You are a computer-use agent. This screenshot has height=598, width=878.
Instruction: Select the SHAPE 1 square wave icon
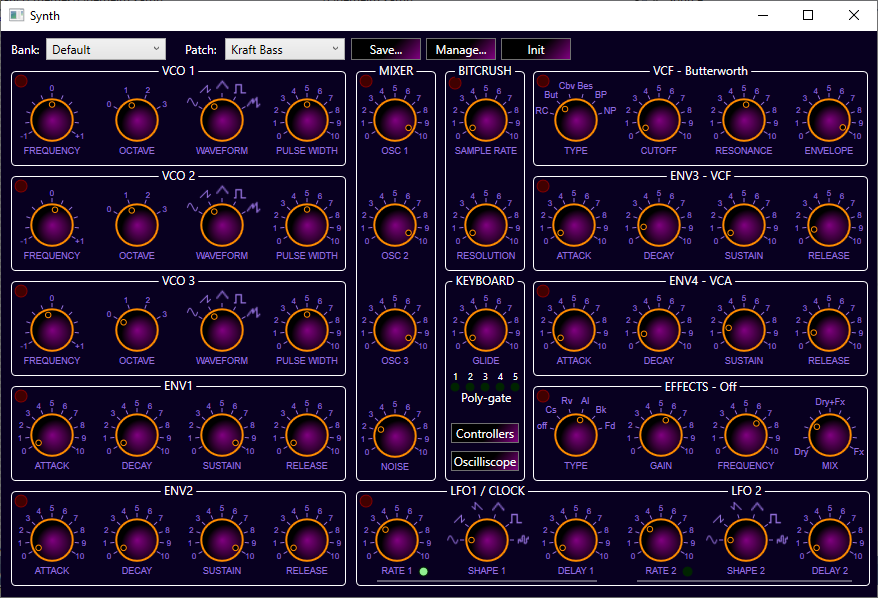click(x=516, y=518)
